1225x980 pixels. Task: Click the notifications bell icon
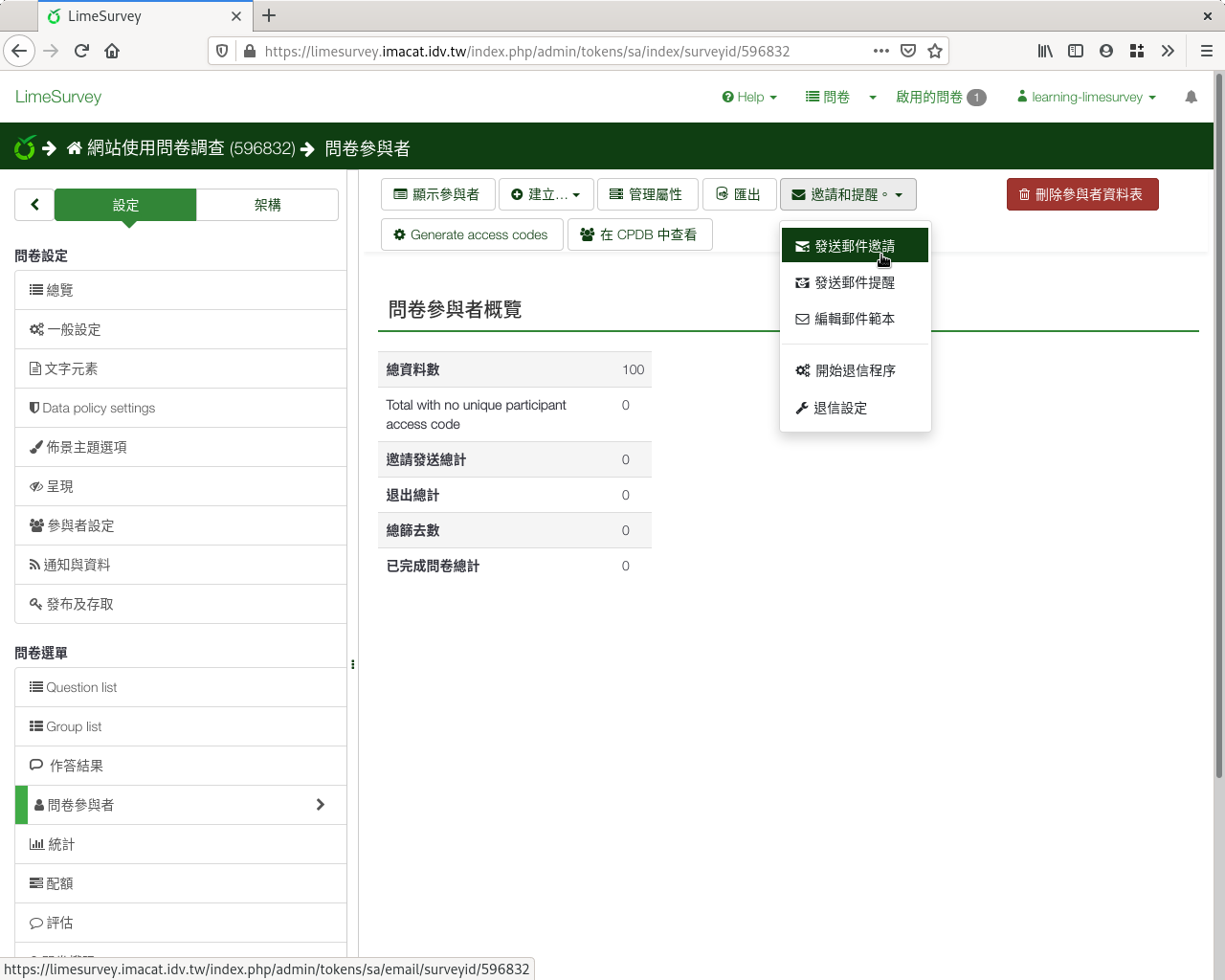pyautogui.click(x=1191, y=97)
